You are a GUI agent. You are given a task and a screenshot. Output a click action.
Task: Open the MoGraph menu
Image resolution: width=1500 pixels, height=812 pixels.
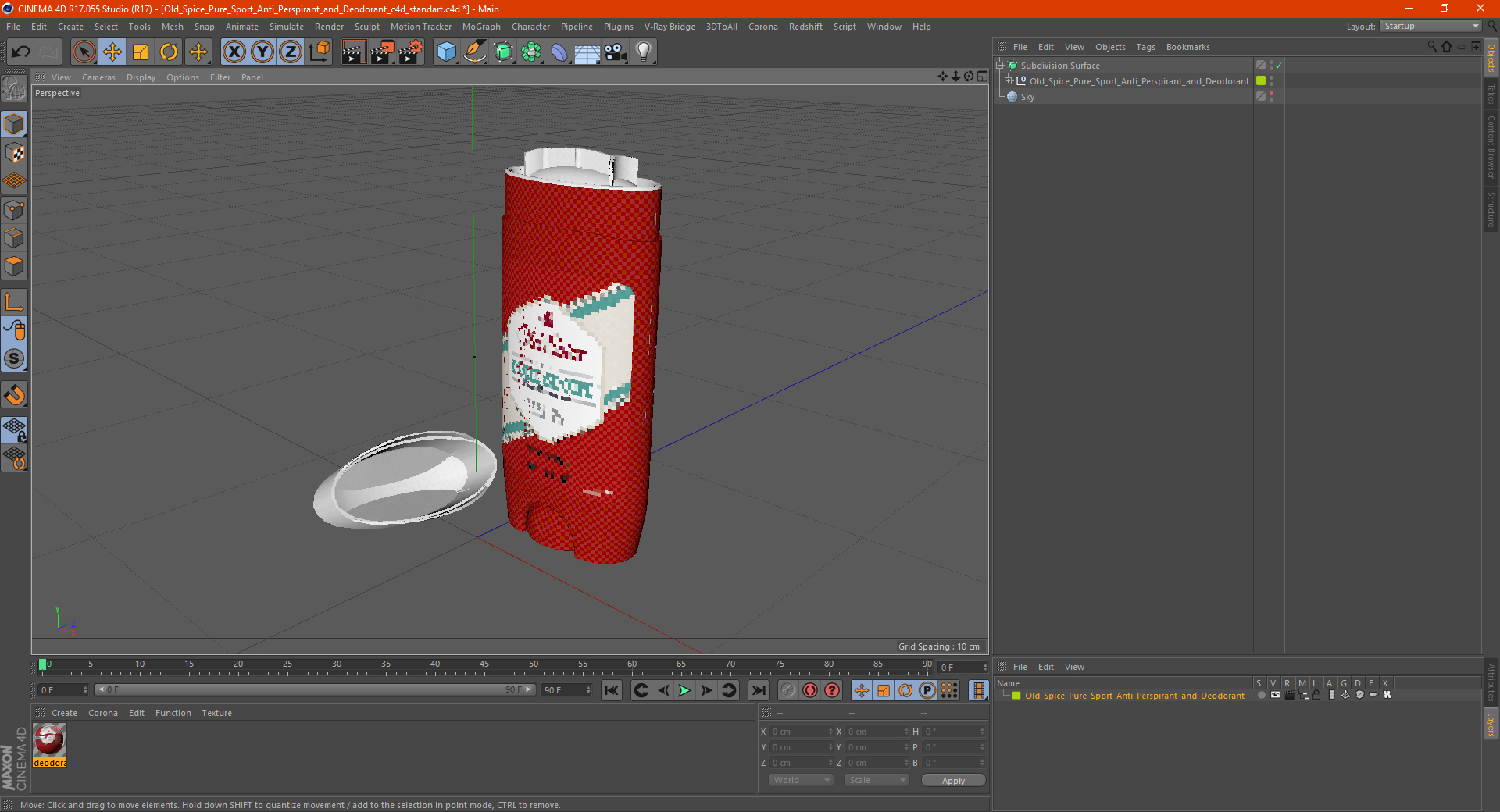(481, 27)
